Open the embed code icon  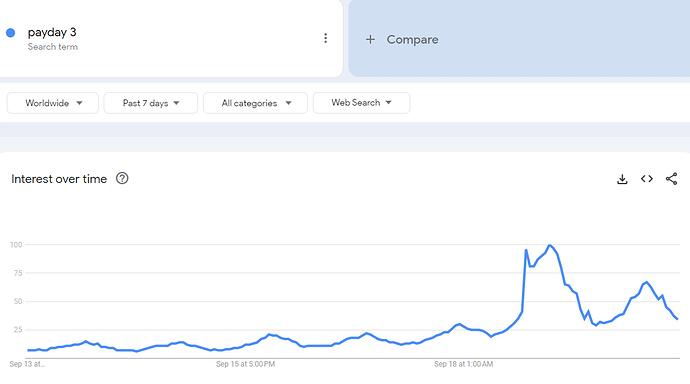click(647, 179)
